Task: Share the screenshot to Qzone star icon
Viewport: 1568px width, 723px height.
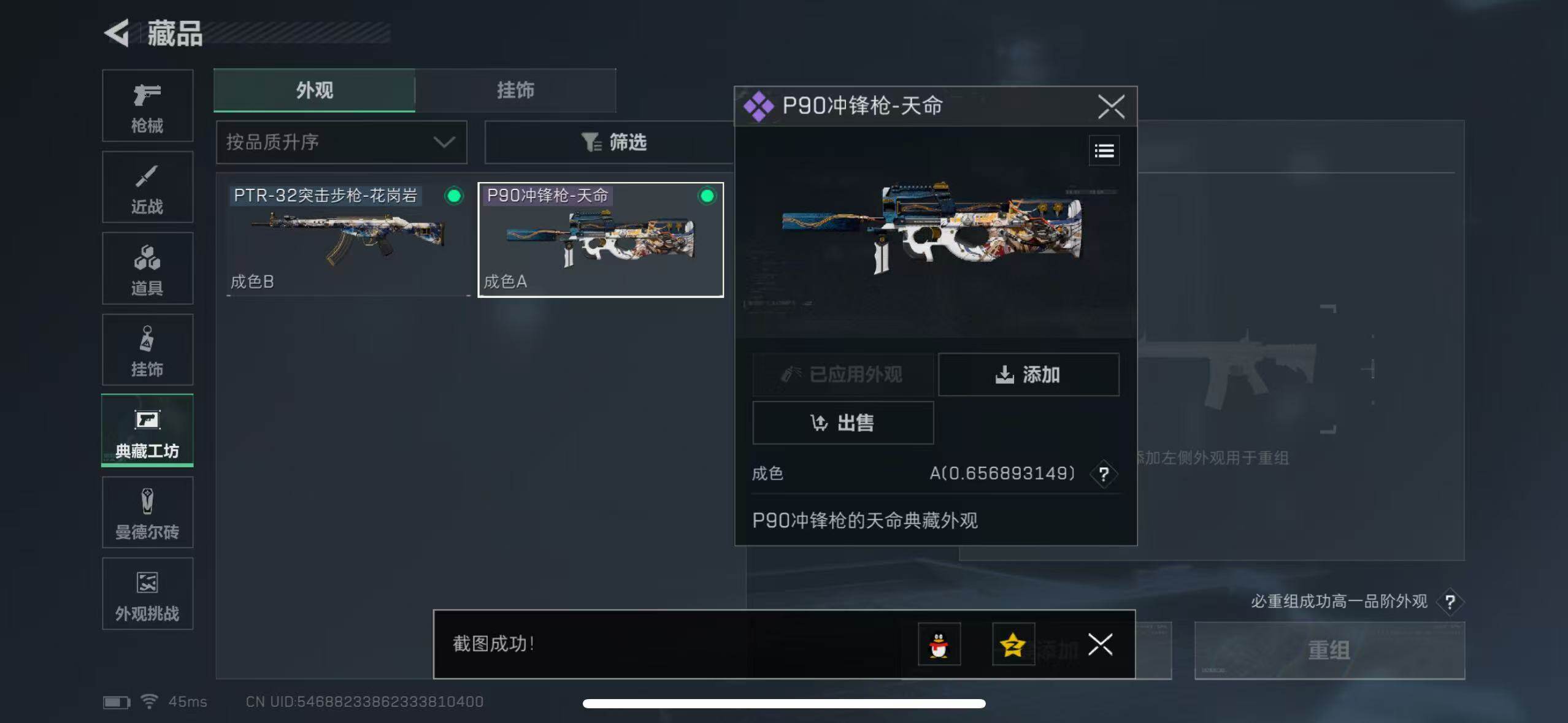Action: coord(1013,644)
